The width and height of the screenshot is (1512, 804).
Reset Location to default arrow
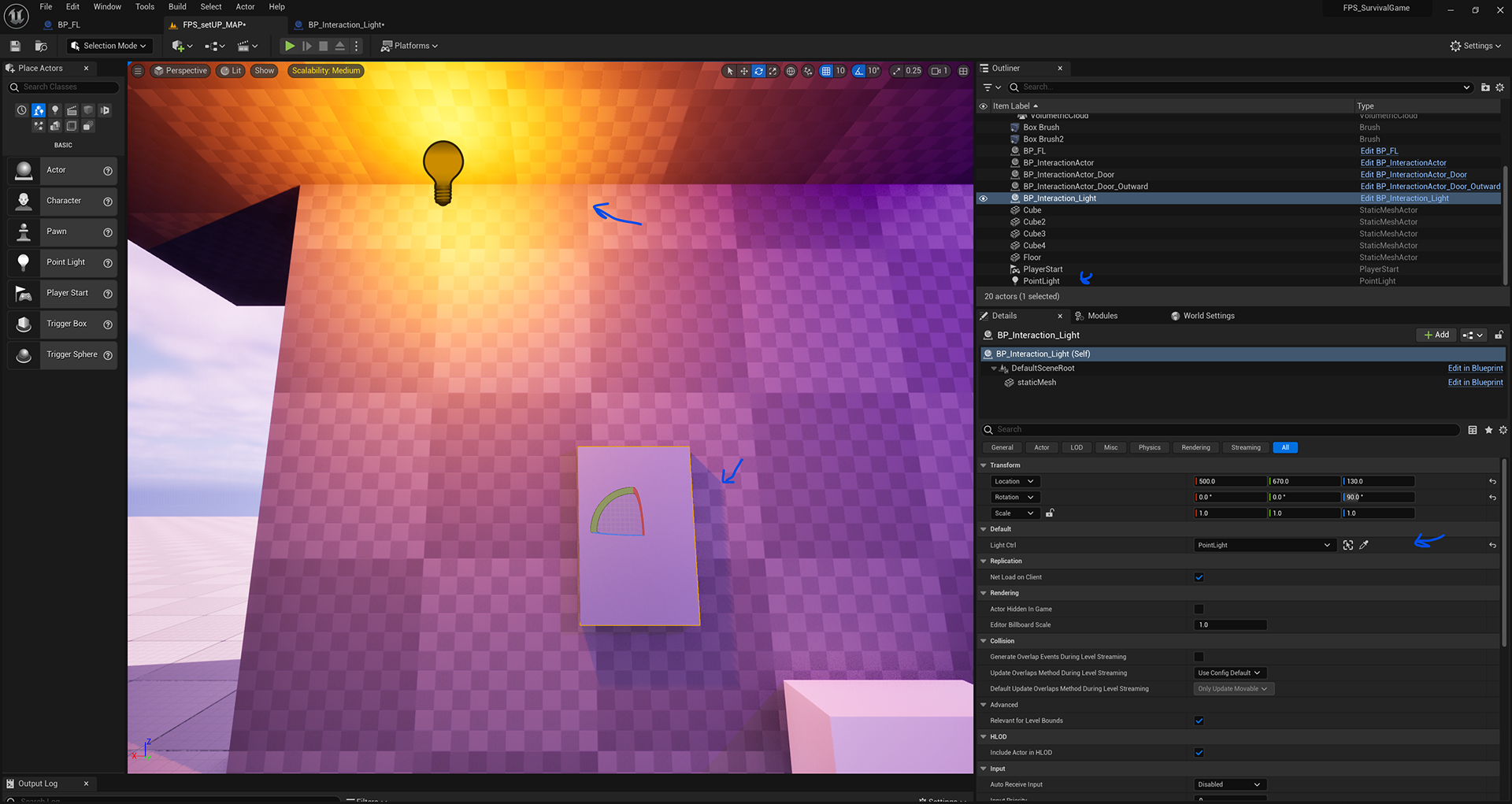point(1492,481)
